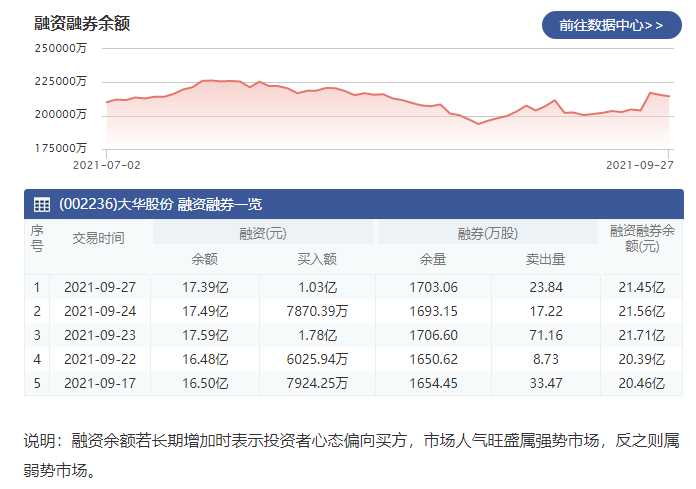Screen dimensions: 696x489
Task: Click the 2021-09-27 end date label on chart
Action: (640, 166)
